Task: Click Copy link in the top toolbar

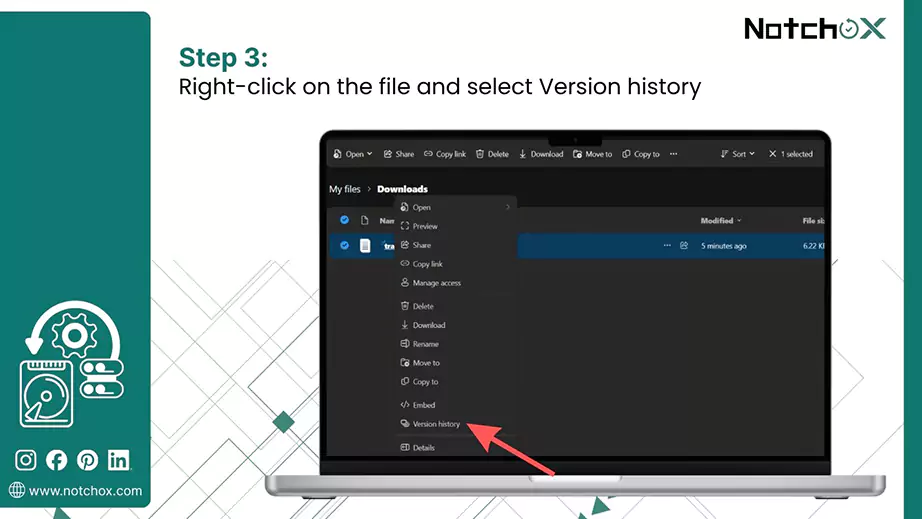Action: coord(445,154)
